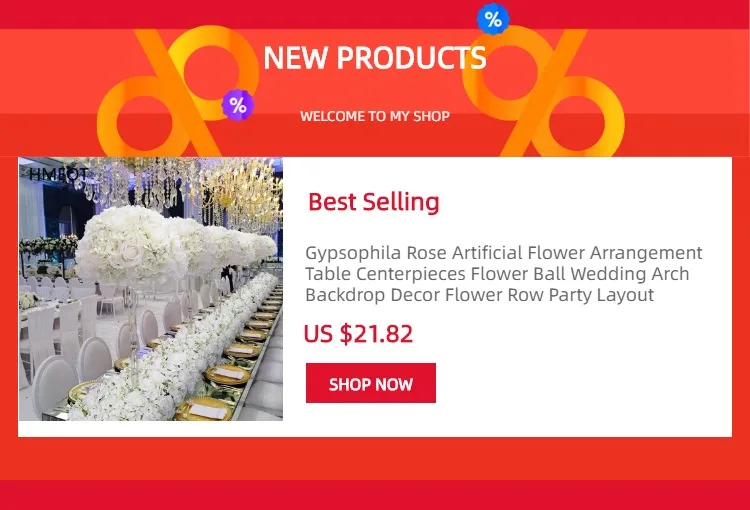Click the dark red bottom banner strip
The height and width of the screenshot is (510, 750).
375,495
